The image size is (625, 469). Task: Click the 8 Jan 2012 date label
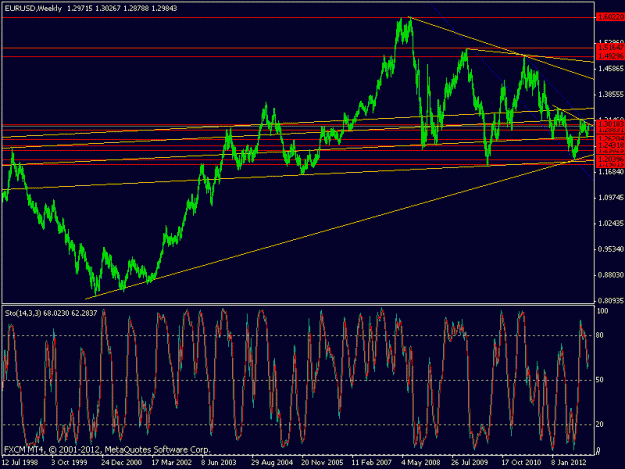click(569, 462)
